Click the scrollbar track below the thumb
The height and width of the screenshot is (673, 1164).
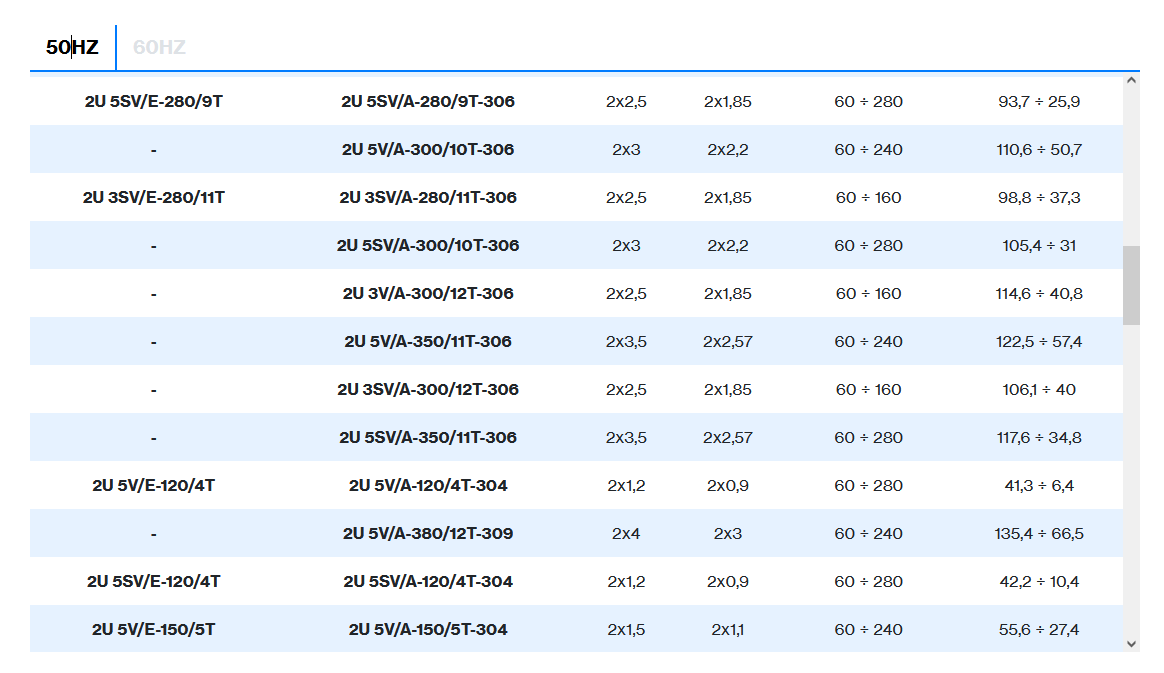pos(1131,480)
